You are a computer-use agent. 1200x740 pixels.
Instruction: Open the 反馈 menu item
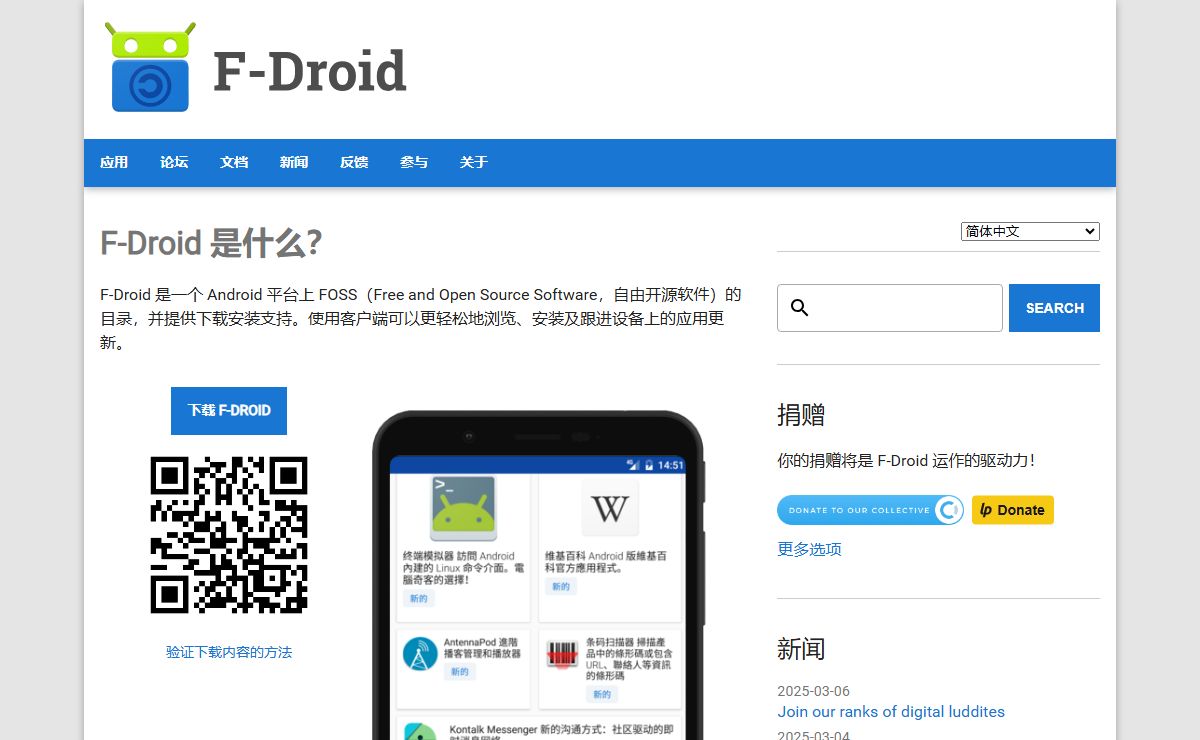point(354,162)
